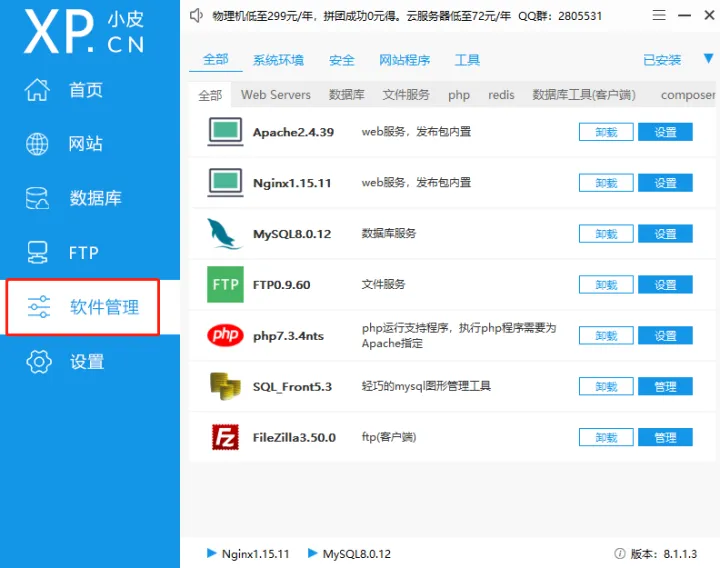720x568 pixels.
Task: Click the FTP server icon in sidebar
Action: click(x=37, y=253)
